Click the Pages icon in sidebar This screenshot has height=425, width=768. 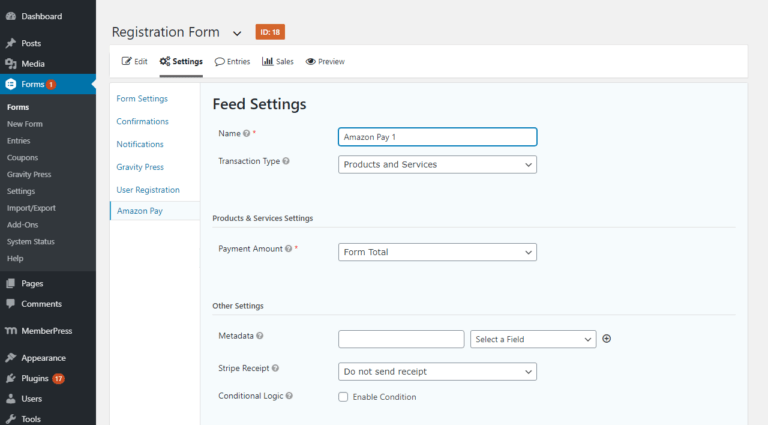pyautogui.click(x=11, y=283)
